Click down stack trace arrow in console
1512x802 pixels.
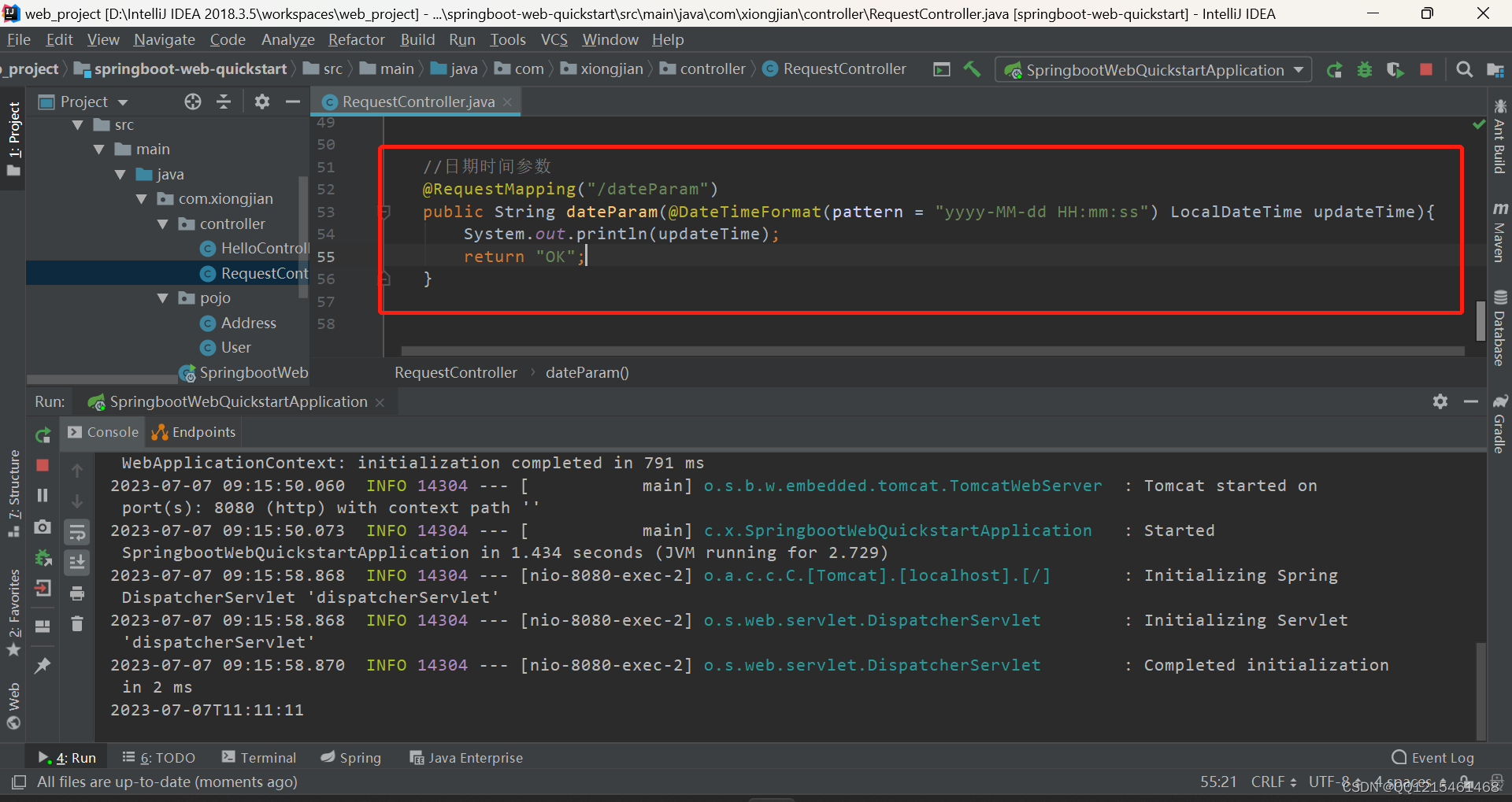77,501
